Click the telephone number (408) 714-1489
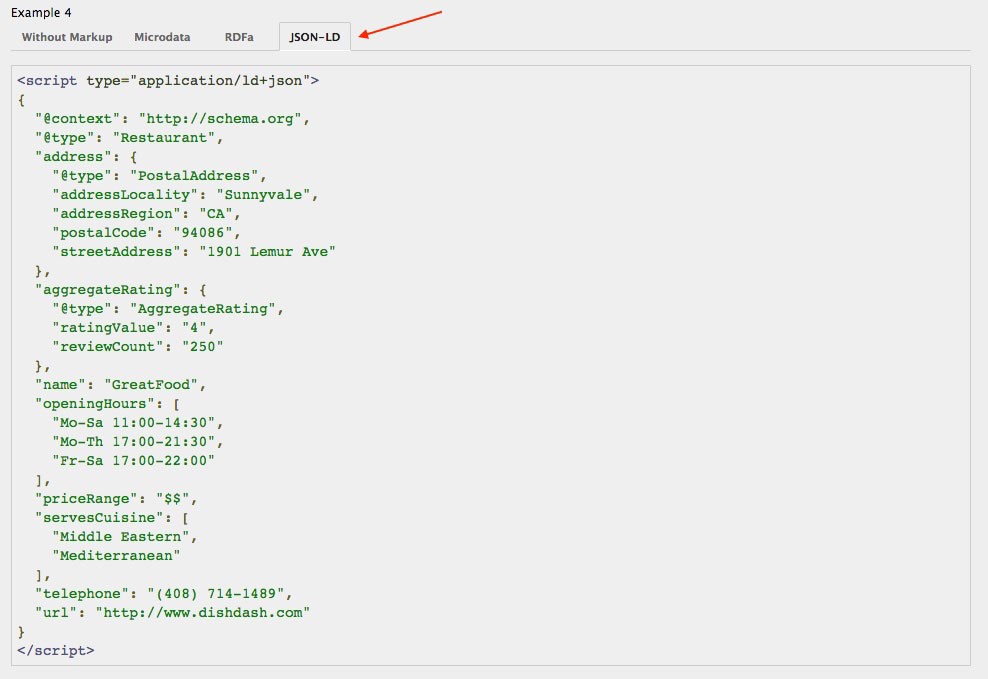This screenshot has width=988, height=679. 218,593
